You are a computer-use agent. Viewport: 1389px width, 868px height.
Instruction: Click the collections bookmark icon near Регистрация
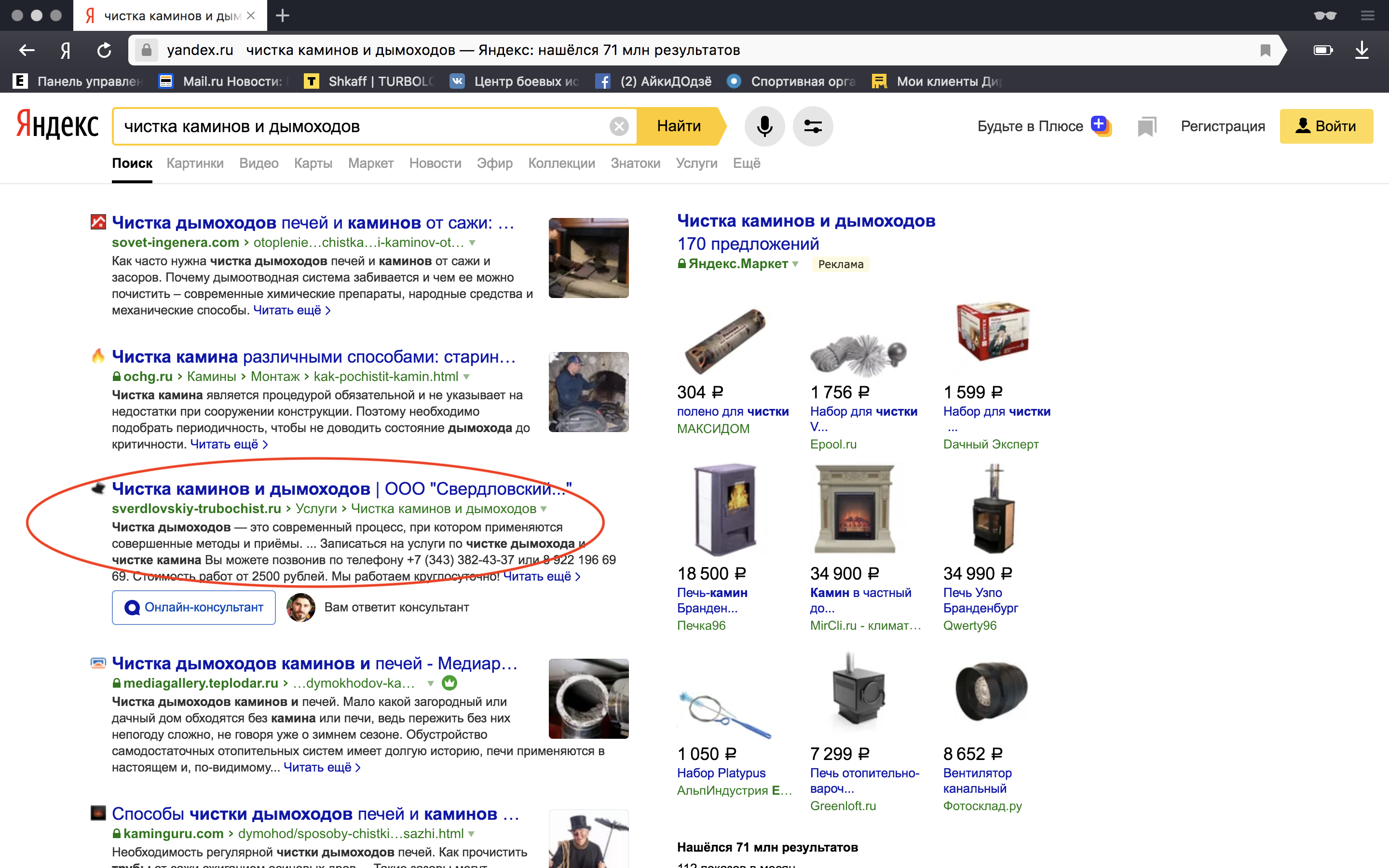[1146, 126]
